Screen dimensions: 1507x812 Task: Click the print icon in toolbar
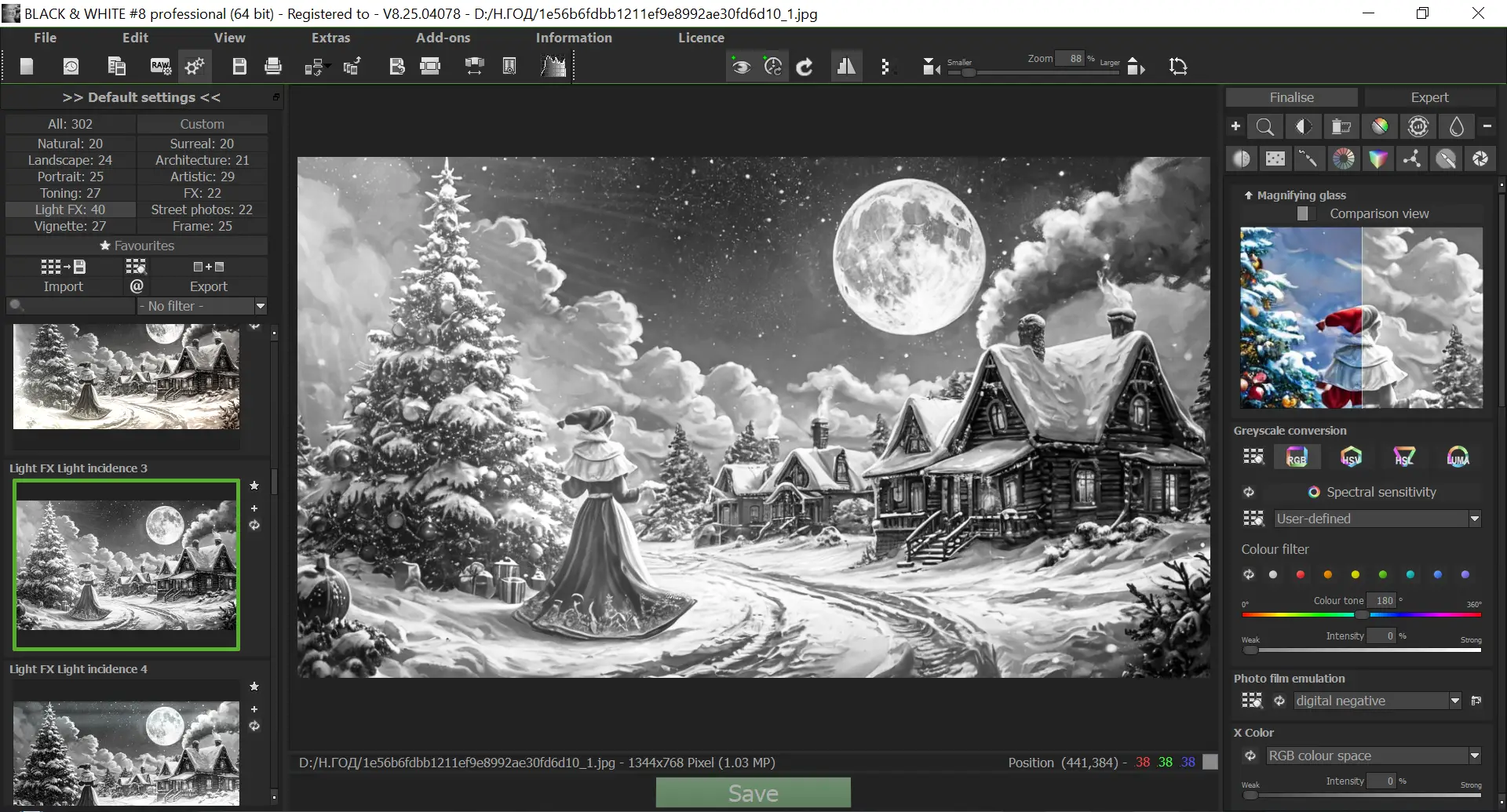pos(273,67)
